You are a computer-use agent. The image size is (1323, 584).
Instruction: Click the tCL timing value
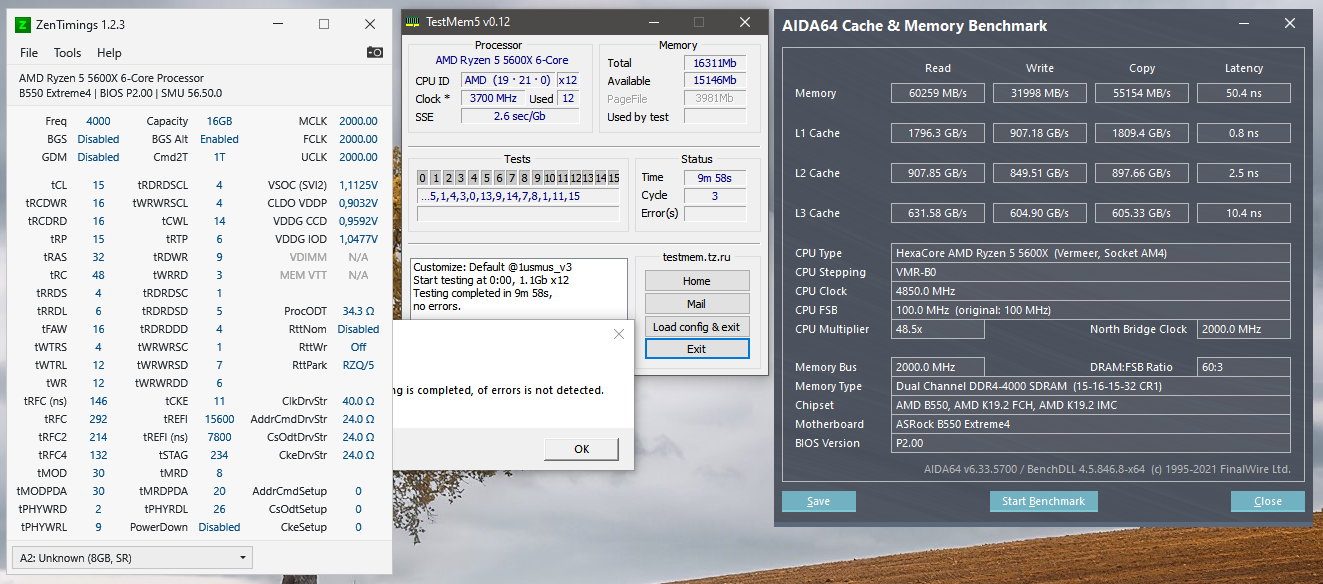pyautogui.click(x=98, y=185)
